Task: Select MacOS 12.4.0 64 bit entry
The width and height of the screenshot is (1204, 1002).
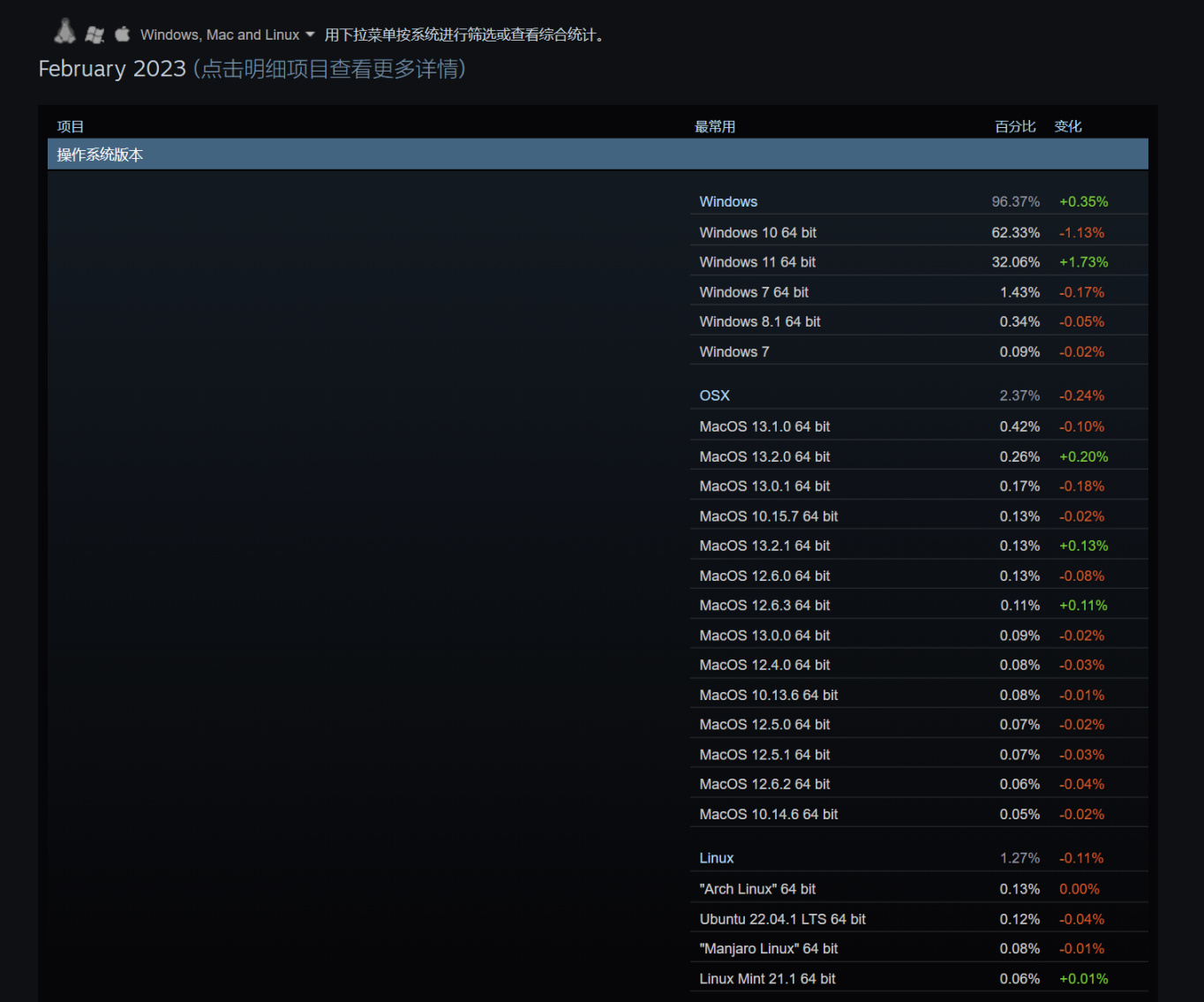Action: tap(919, 665)
